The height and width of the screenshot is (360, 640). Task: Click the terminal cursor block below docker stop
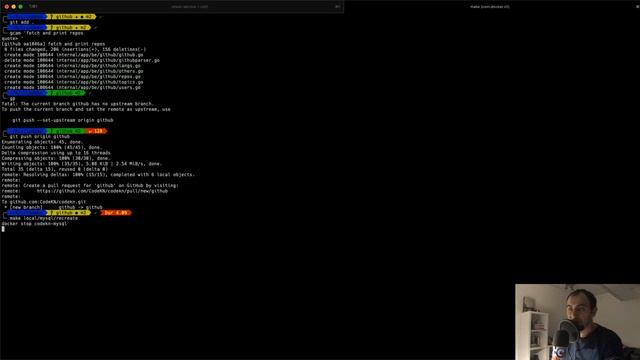(3, 229)
